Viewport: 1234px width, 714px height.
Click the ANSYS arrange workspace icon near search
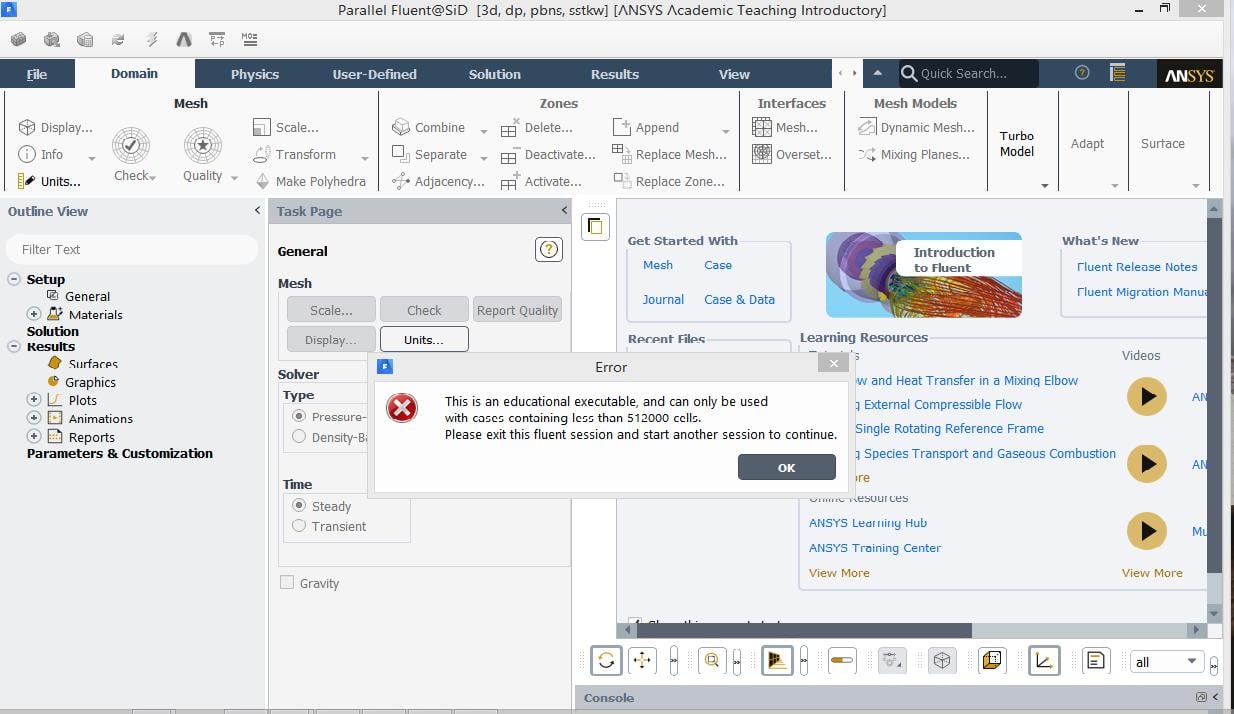(x=1118, y=73)
